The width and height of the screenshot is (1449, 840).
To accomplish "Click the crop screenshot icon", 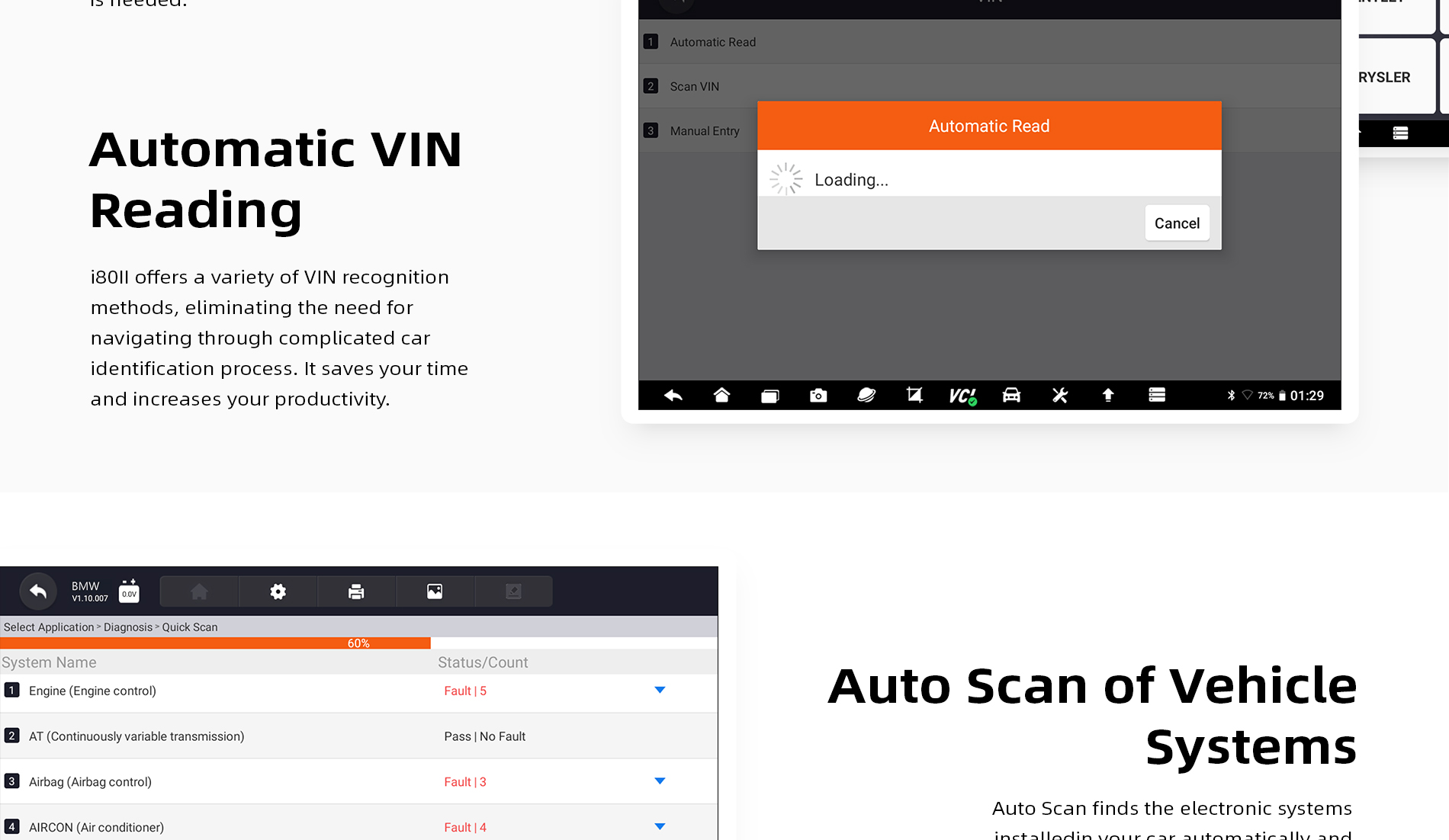I will click(x=914, y=396).
